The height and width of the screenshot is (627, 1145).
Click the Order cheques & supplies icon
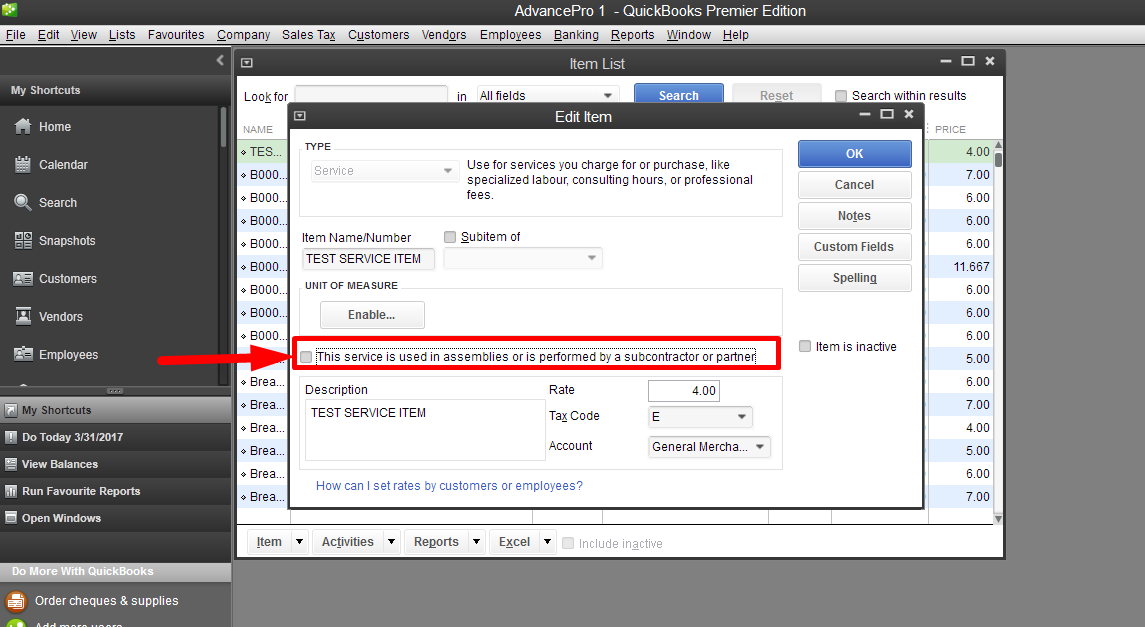pos(16,601)
